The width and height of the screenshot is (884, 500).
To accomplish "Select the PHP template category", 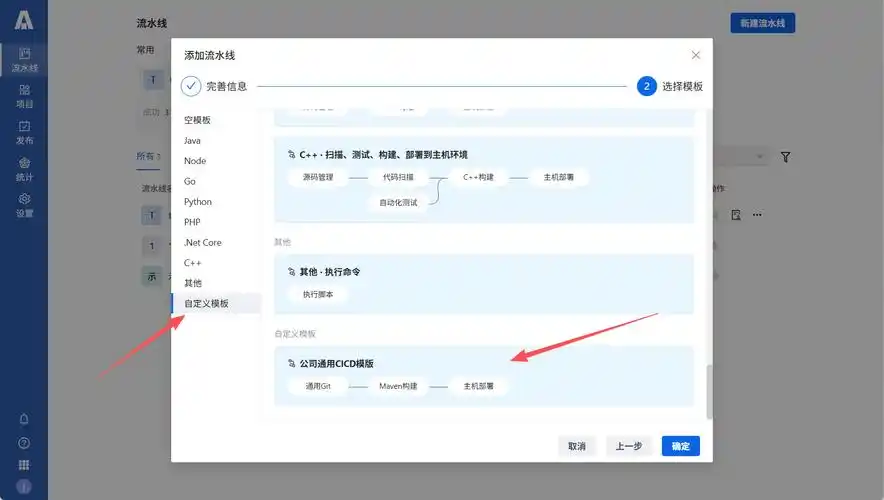I will [x=192, y=222].
